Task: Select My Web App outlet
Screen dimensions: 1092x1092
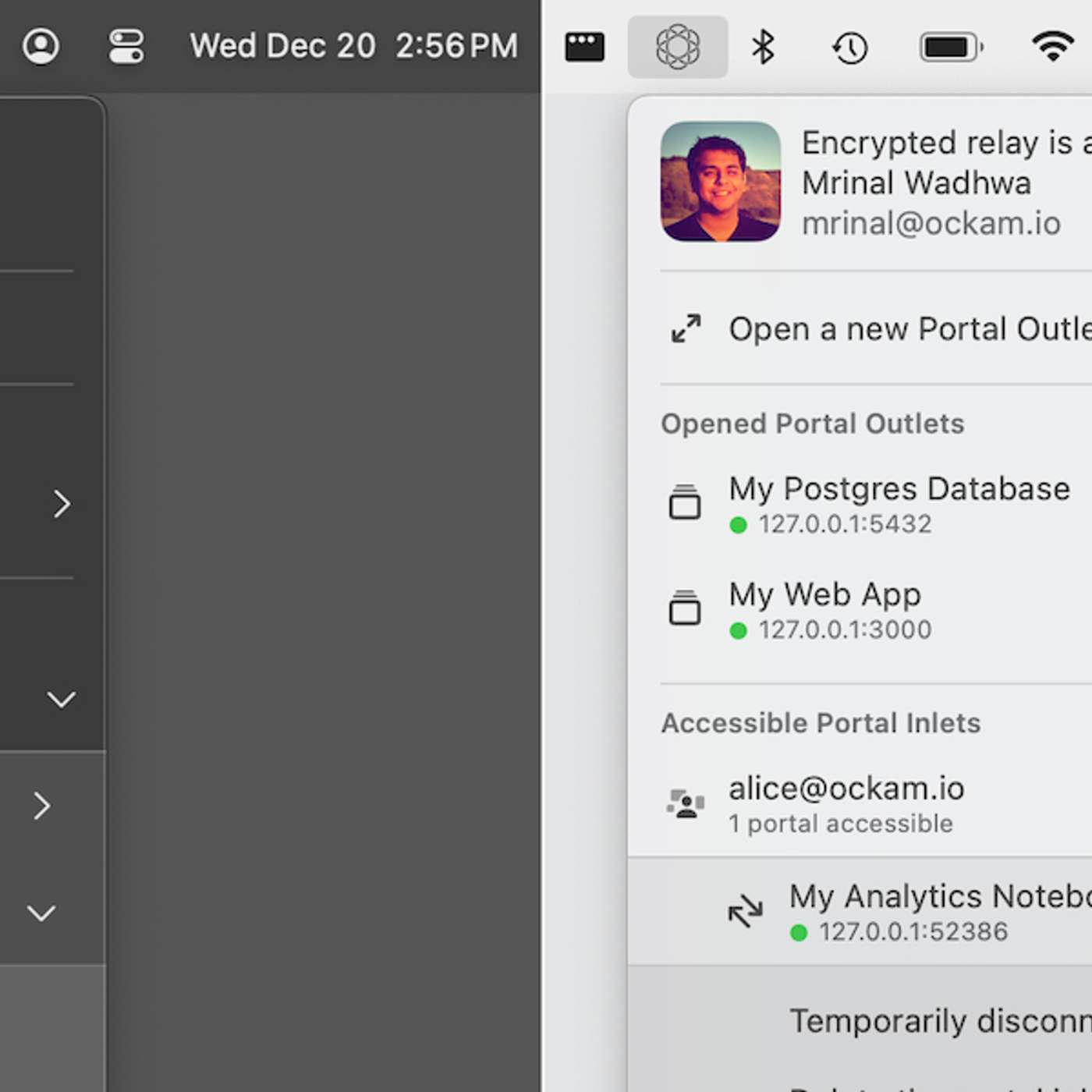Action: (824, 609)
